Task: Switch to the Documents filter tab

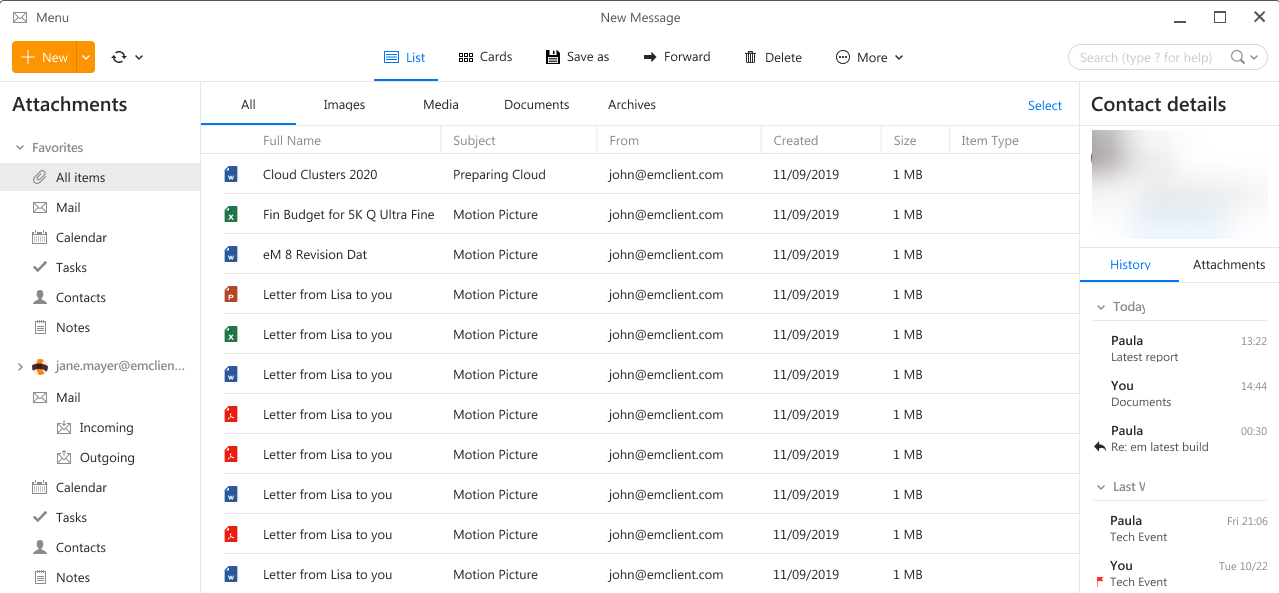Action: (x=536, y=105)
